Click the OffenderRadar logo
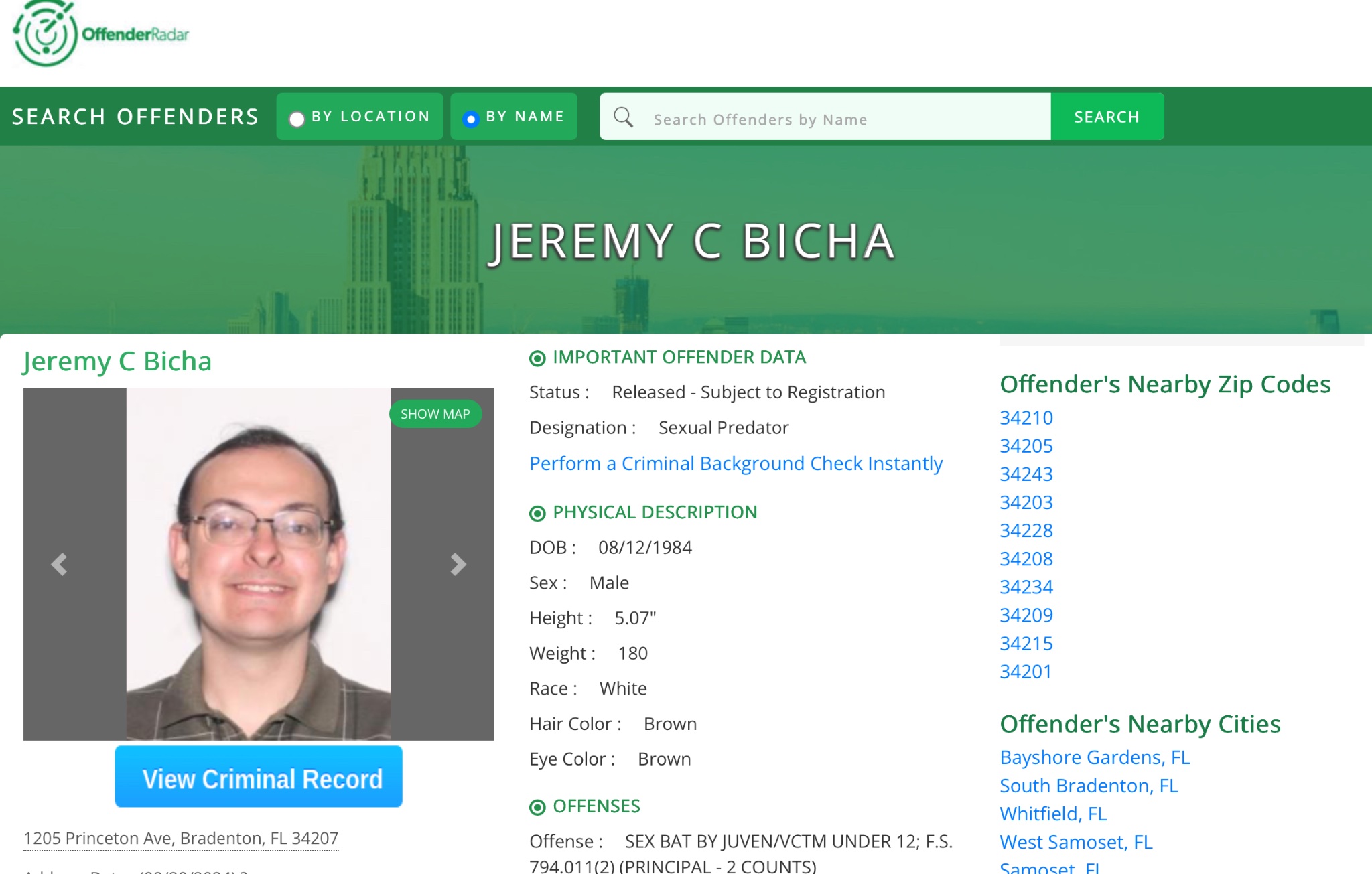 100,33
